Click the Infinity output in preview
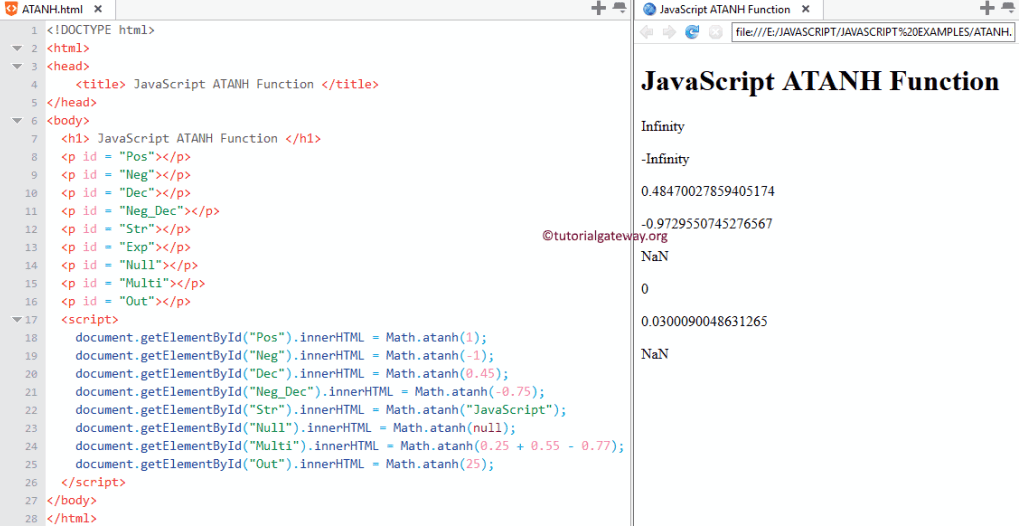 pyautogui.click(x=662, y=127)
